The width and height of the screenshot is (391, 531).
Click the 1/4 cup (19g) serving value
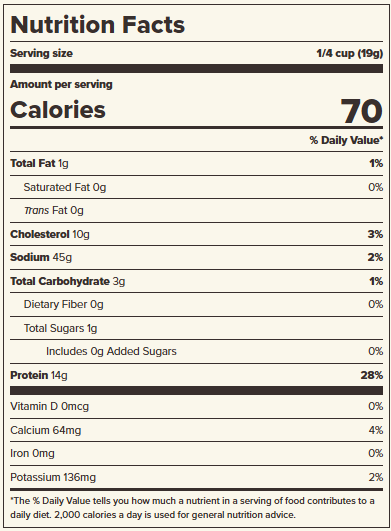pos(350,54)
